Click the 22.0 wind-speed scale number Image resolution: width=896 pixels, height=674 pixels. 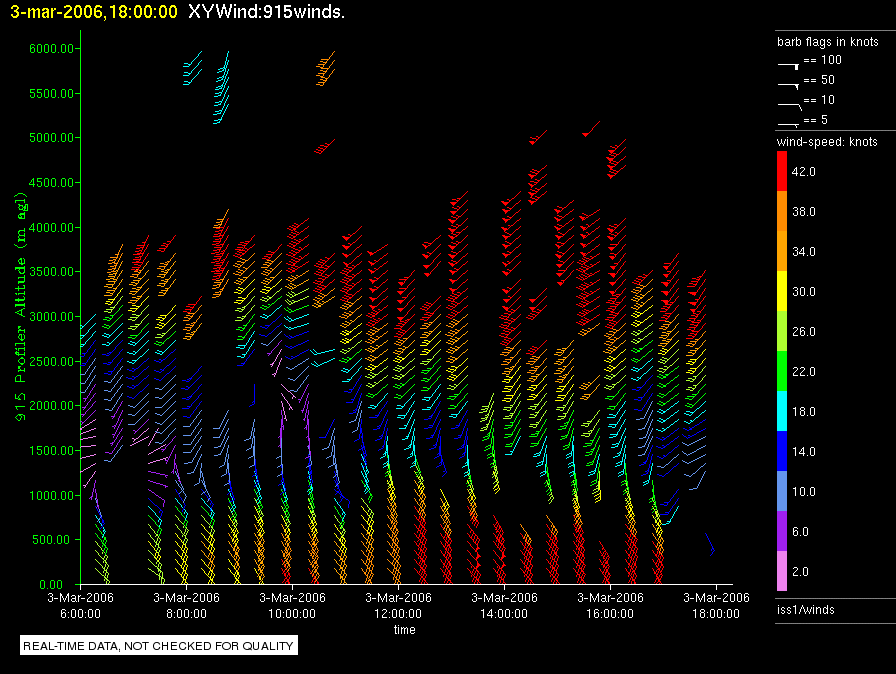(x=803, y=371)
